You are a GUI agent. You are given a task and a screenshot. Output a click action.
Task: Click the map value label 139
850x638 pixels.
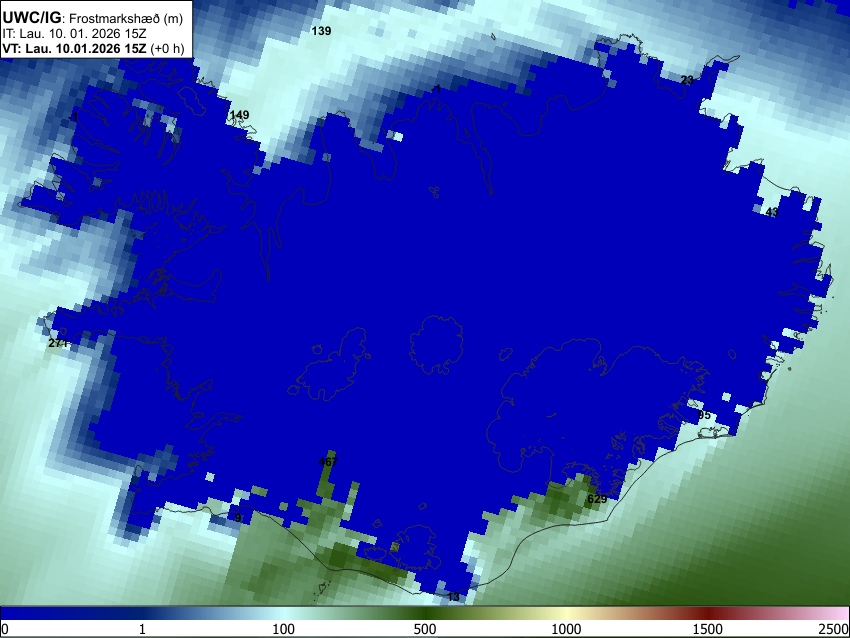pos(321,31)
